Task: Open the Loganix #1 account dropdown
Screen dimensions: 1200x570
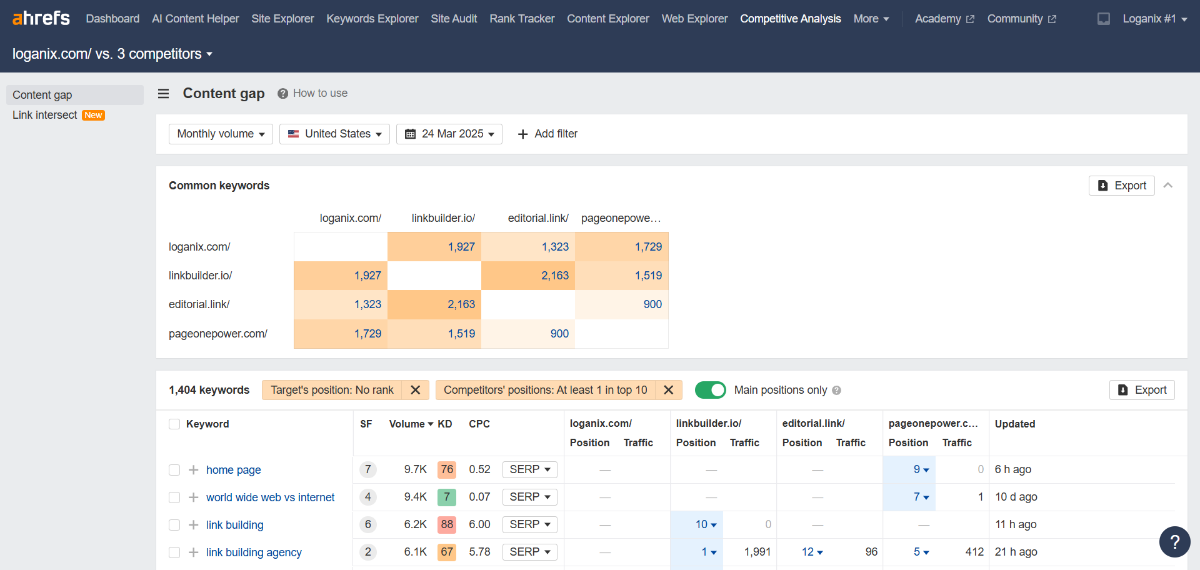Action: (1155, 19)
